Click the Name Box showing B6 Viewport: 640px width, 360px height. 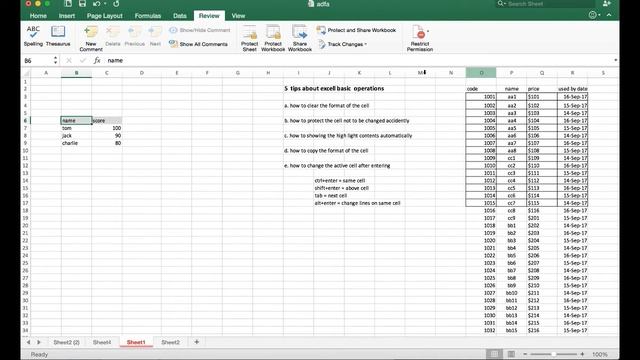tap(38, 60)
